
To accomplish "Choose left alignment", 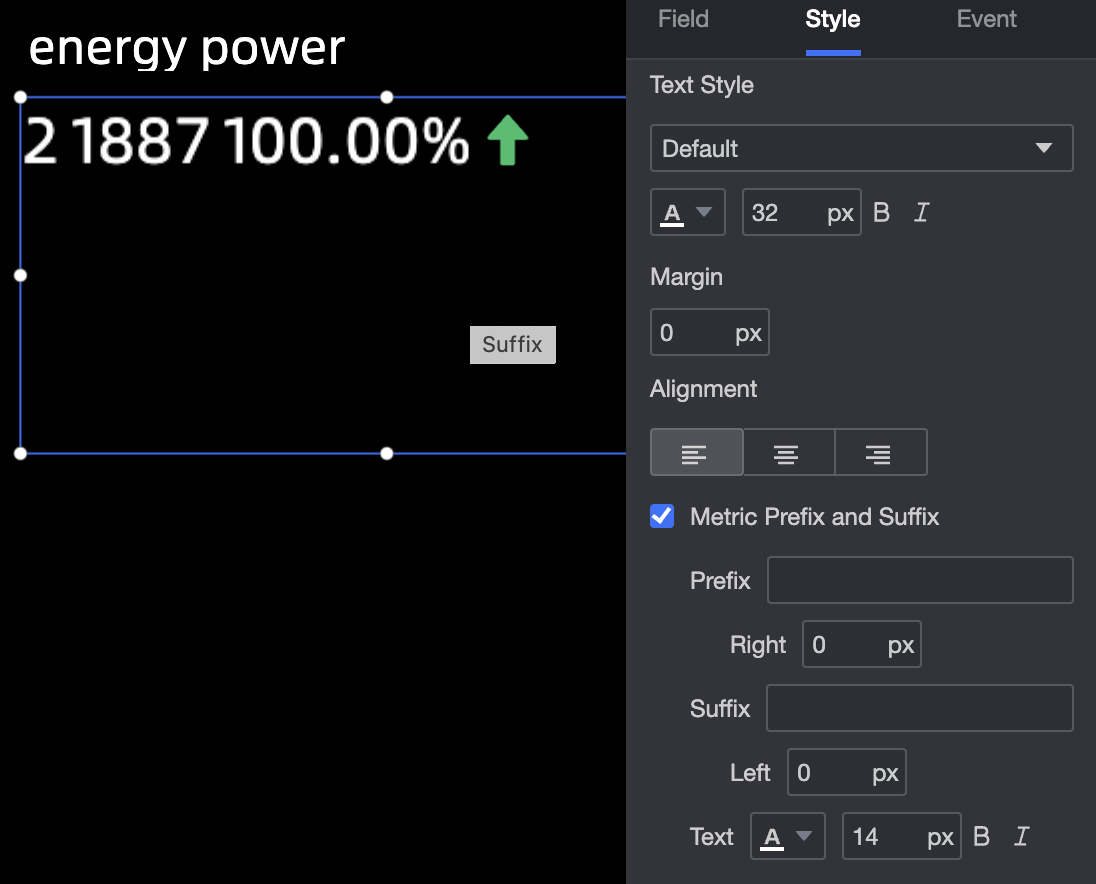I will click(x=696, y=452).
